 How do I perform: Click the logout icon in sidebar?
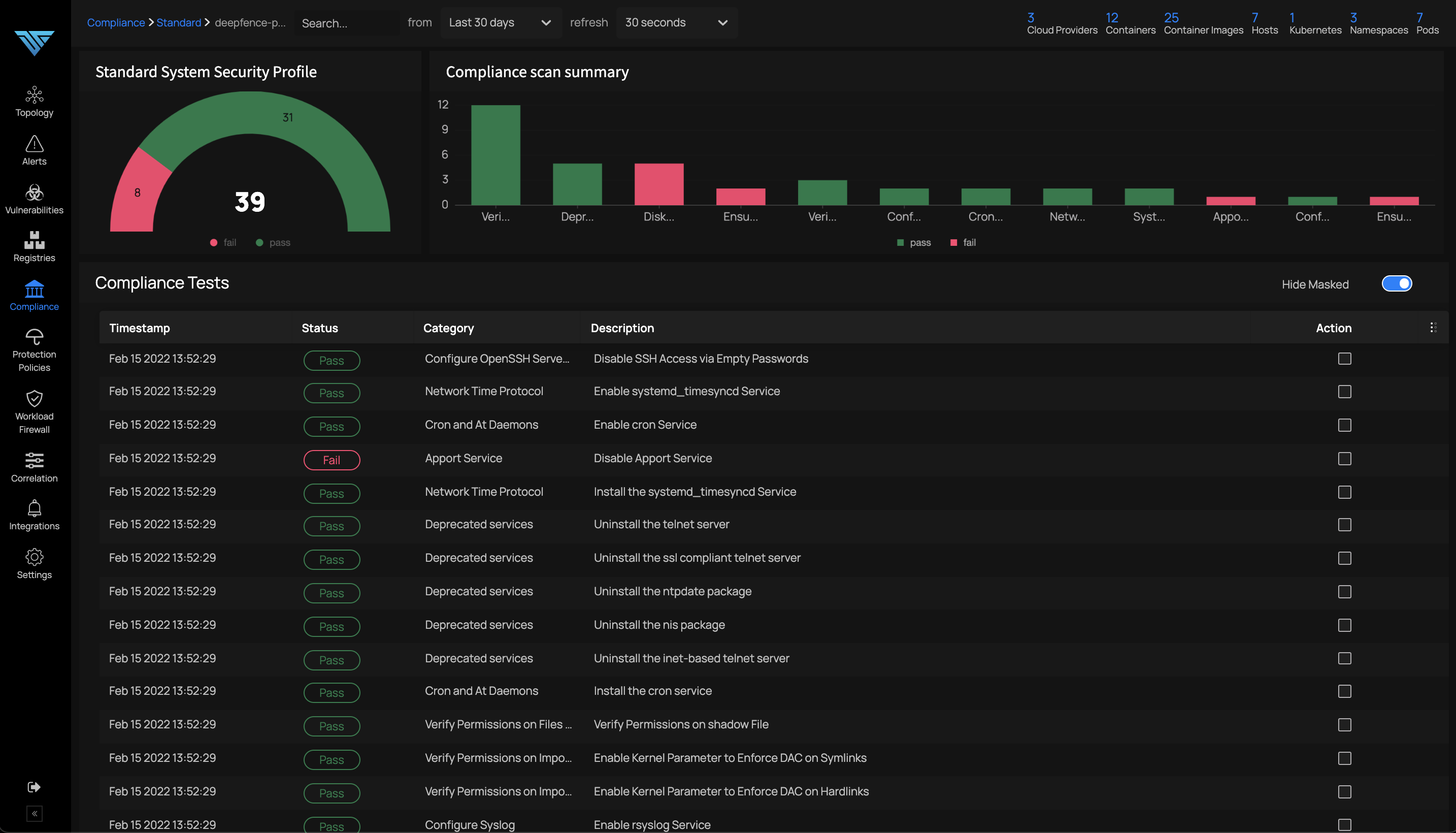(35, 787)
